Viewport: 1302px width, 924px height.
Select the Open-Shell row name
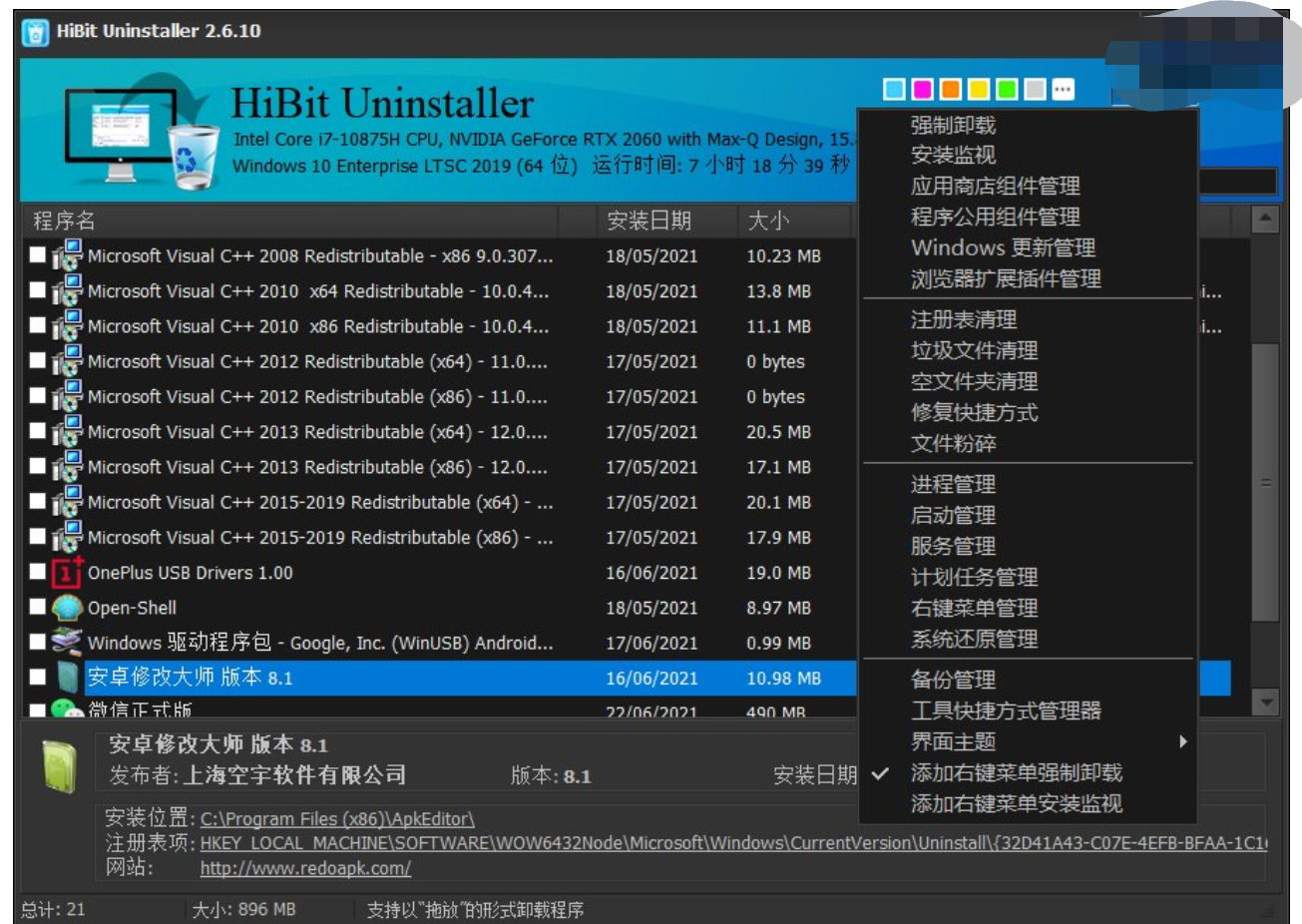tap(132, 608)
